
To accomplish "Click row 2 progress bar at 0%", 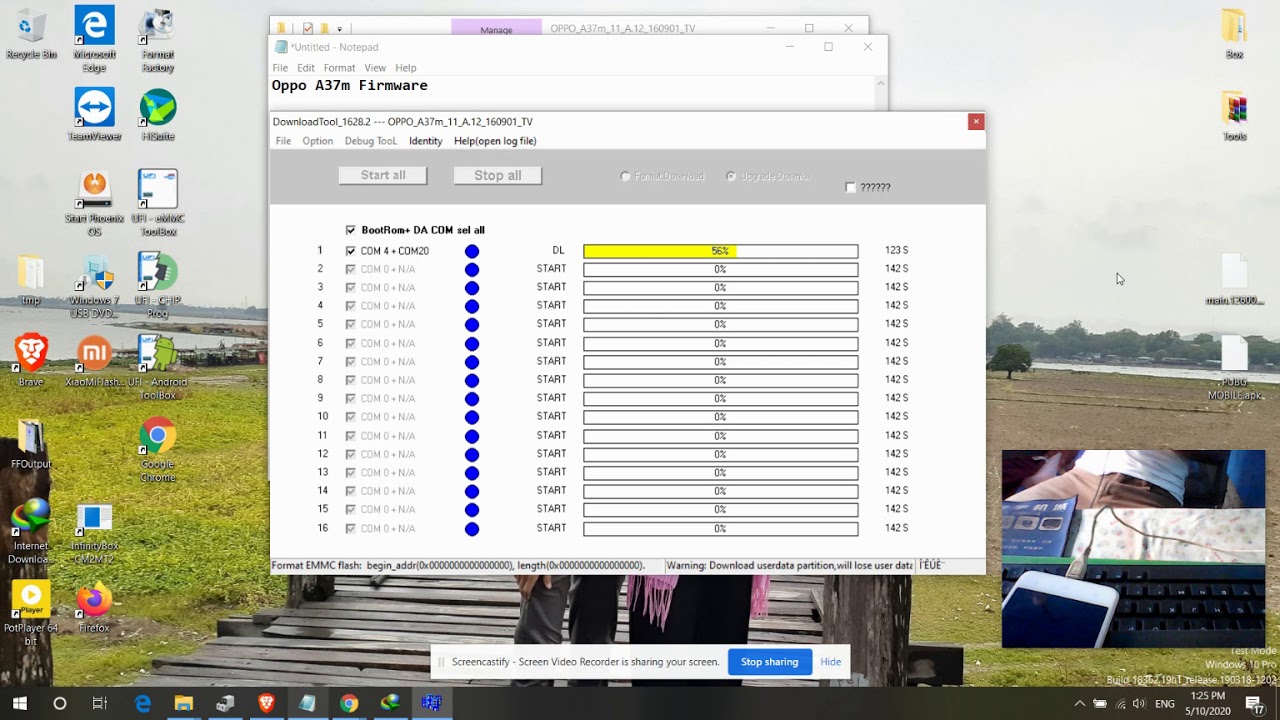I will (x=720, y=269).
